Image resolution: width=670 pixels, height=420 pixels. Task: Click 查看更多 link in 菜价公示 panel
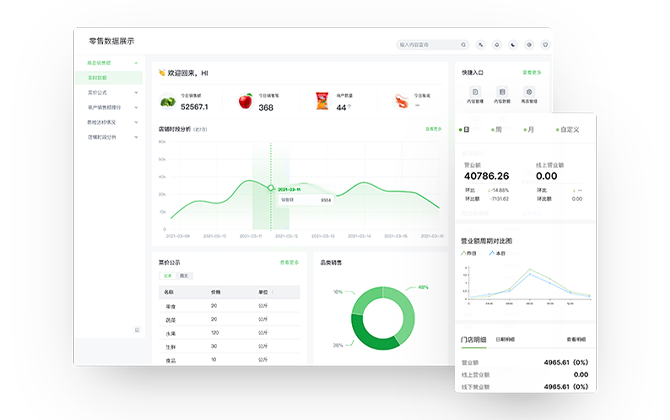coord(288,262)
